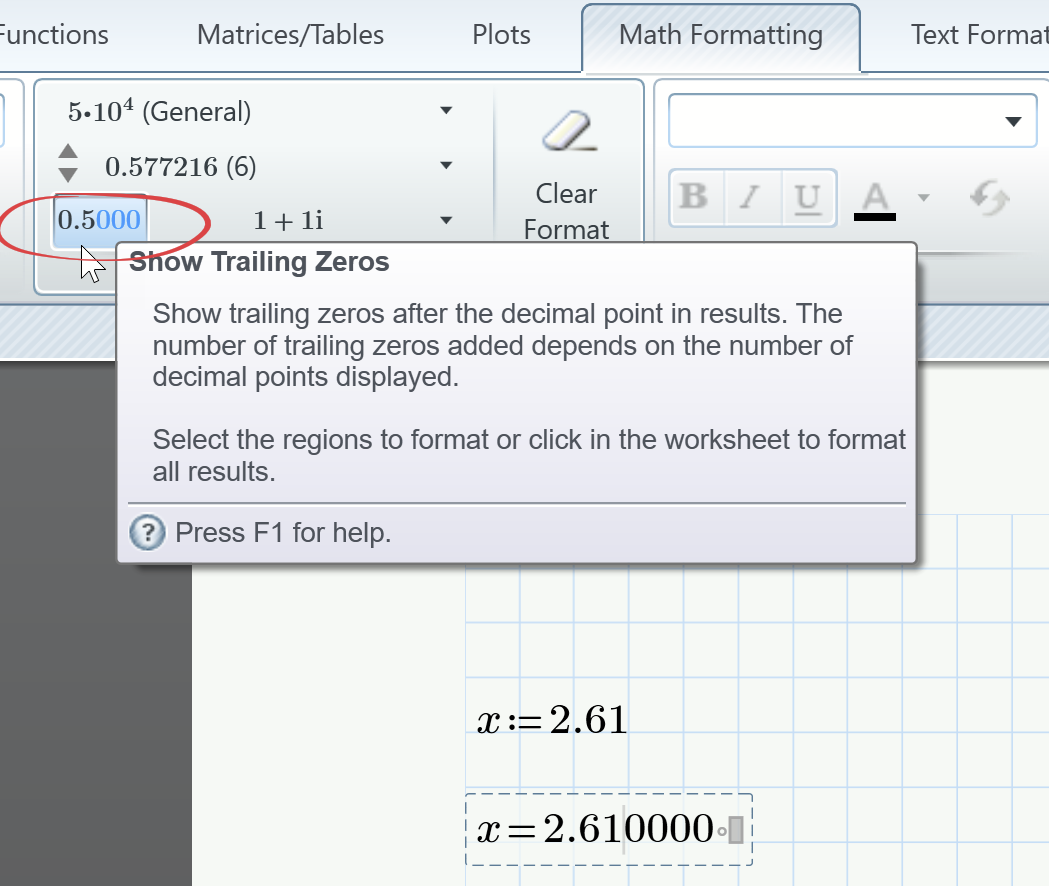Enable Show Trailing Zeros
The height and width of the screenshot is (886, 1049).
pyautogui.click(x=100, y=220)
